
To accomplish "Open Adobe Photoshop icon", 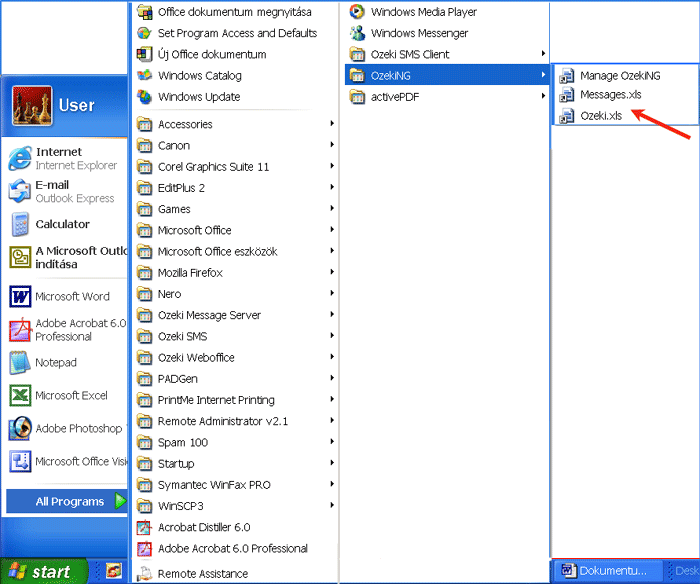I will pyautogui.click(x=20, y=429).
